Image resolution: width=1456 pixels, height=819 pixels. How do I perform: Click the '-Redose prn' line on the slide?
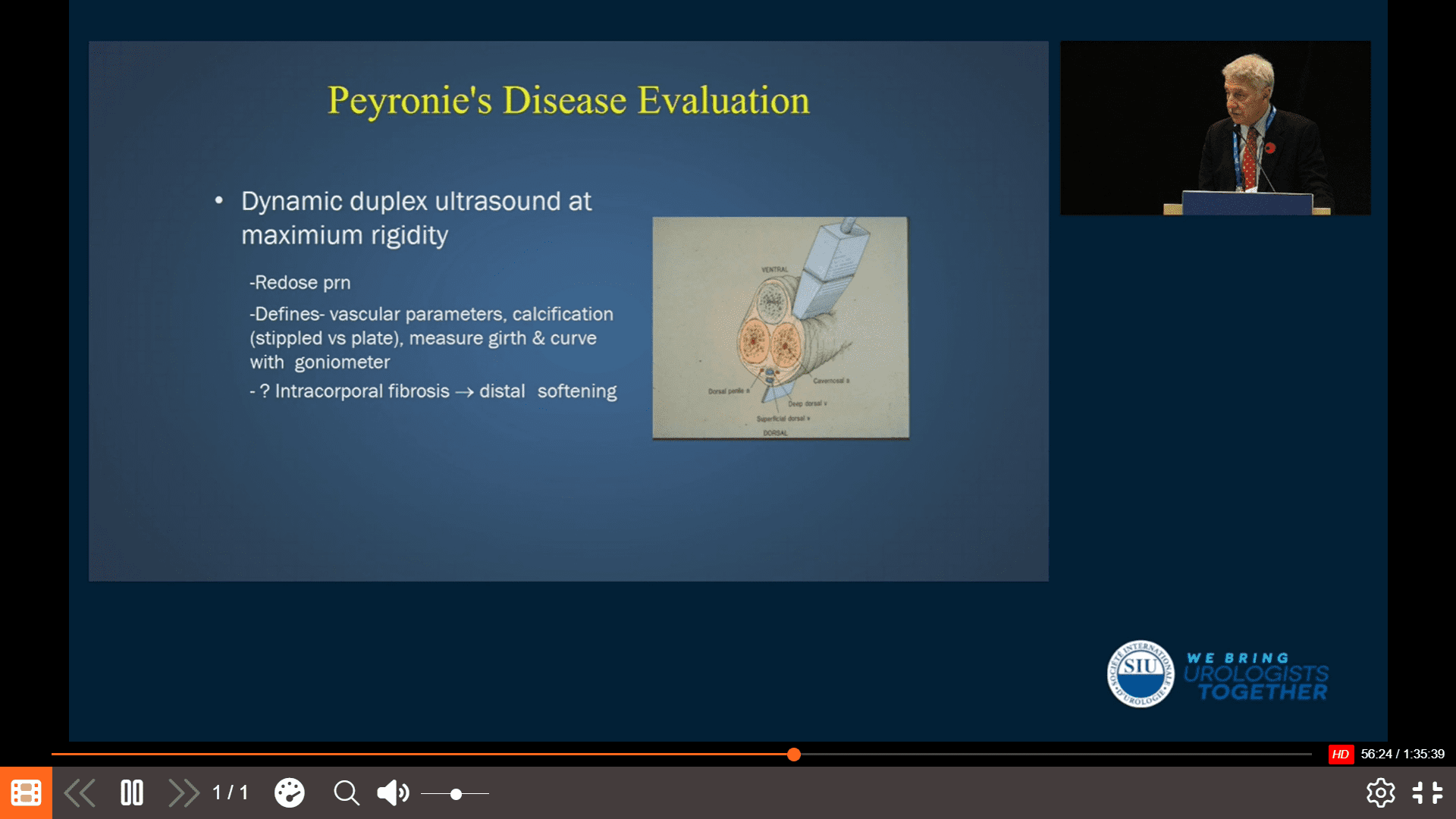[x=300, y=283]
